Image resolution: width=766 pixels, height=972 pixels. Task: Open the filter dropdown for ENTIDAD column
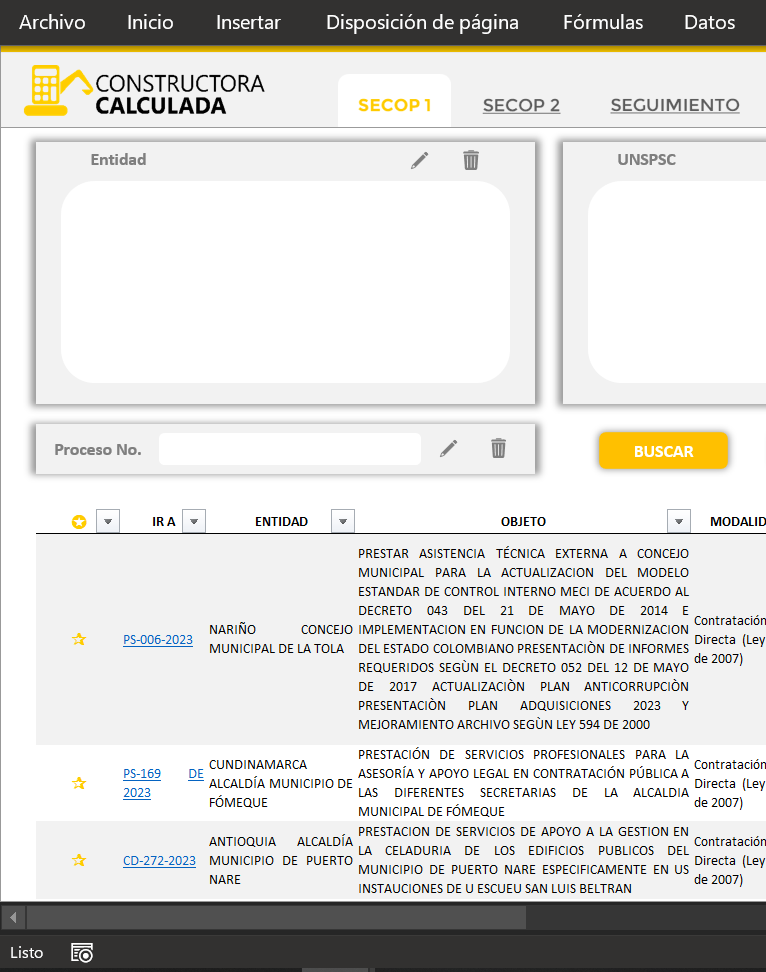pos(343,521)
